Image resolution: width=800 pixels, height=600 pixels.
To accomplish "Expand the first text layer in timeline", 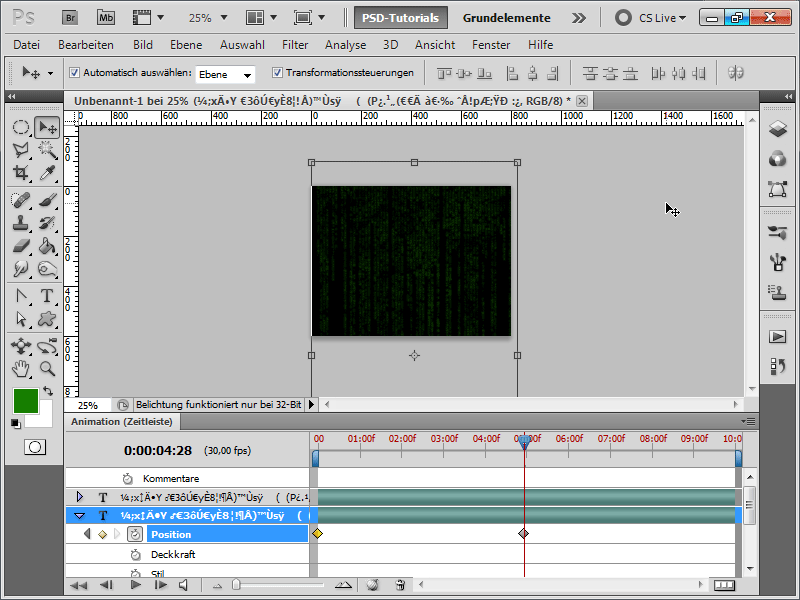I will (80, 496).
